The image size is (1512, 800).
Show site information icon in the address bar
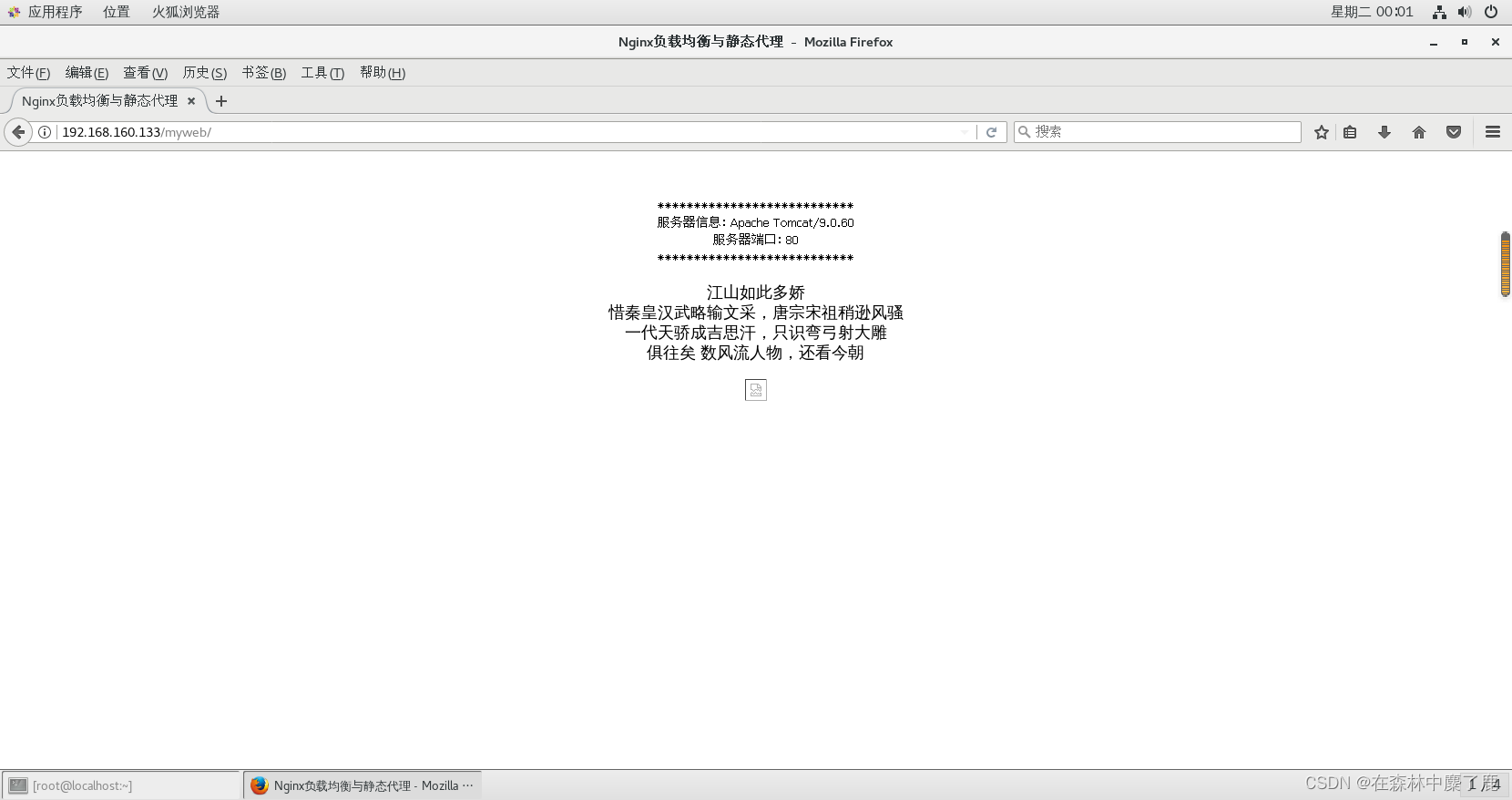(44, 132)
